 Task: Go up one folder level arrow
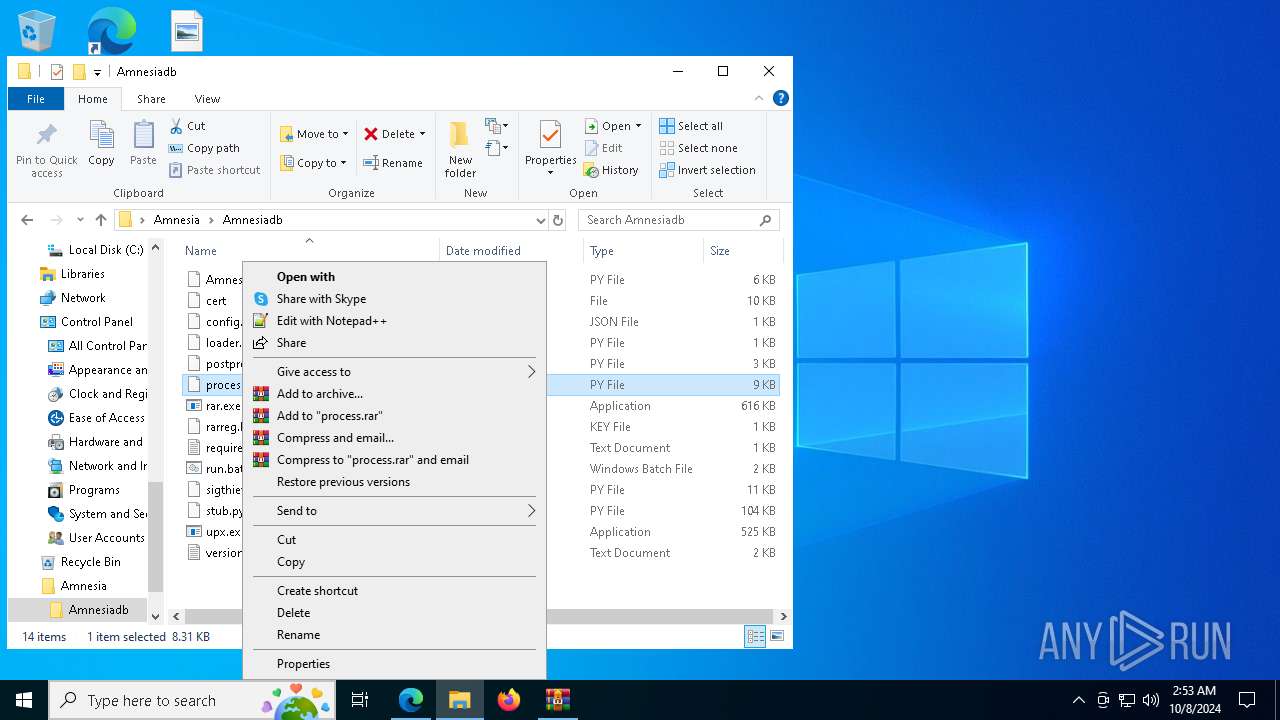tap(100, 220)
